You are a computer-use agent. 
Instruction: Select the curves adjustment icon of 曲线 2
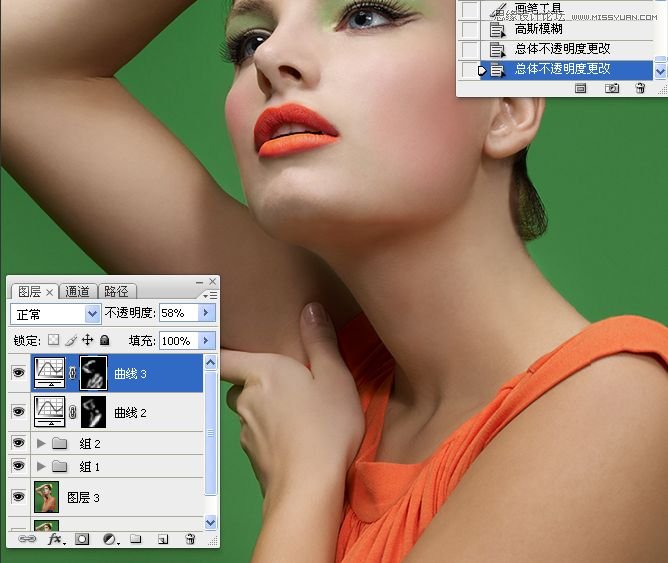(x=50, y=412)
